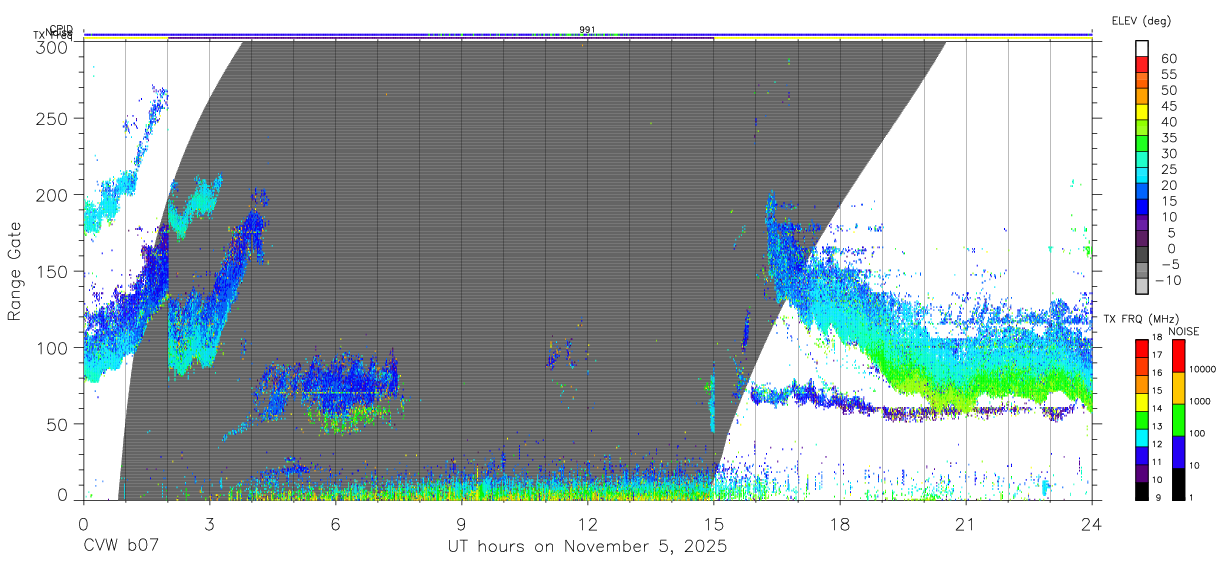Click the '24' hour tick on the time axis
The height and width of the screenshot is (567, 1228).
(x=1091, y=523)
